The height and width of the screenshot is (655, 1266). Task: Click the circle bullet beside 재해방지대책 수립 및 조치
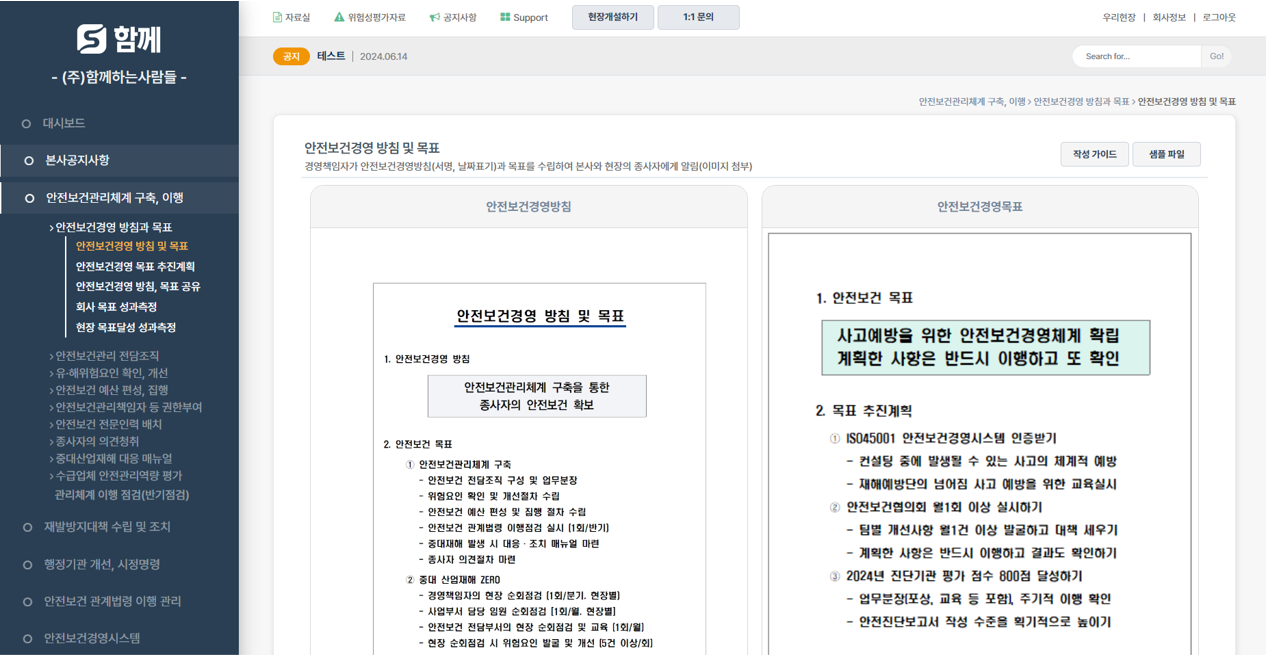[28, 527]
